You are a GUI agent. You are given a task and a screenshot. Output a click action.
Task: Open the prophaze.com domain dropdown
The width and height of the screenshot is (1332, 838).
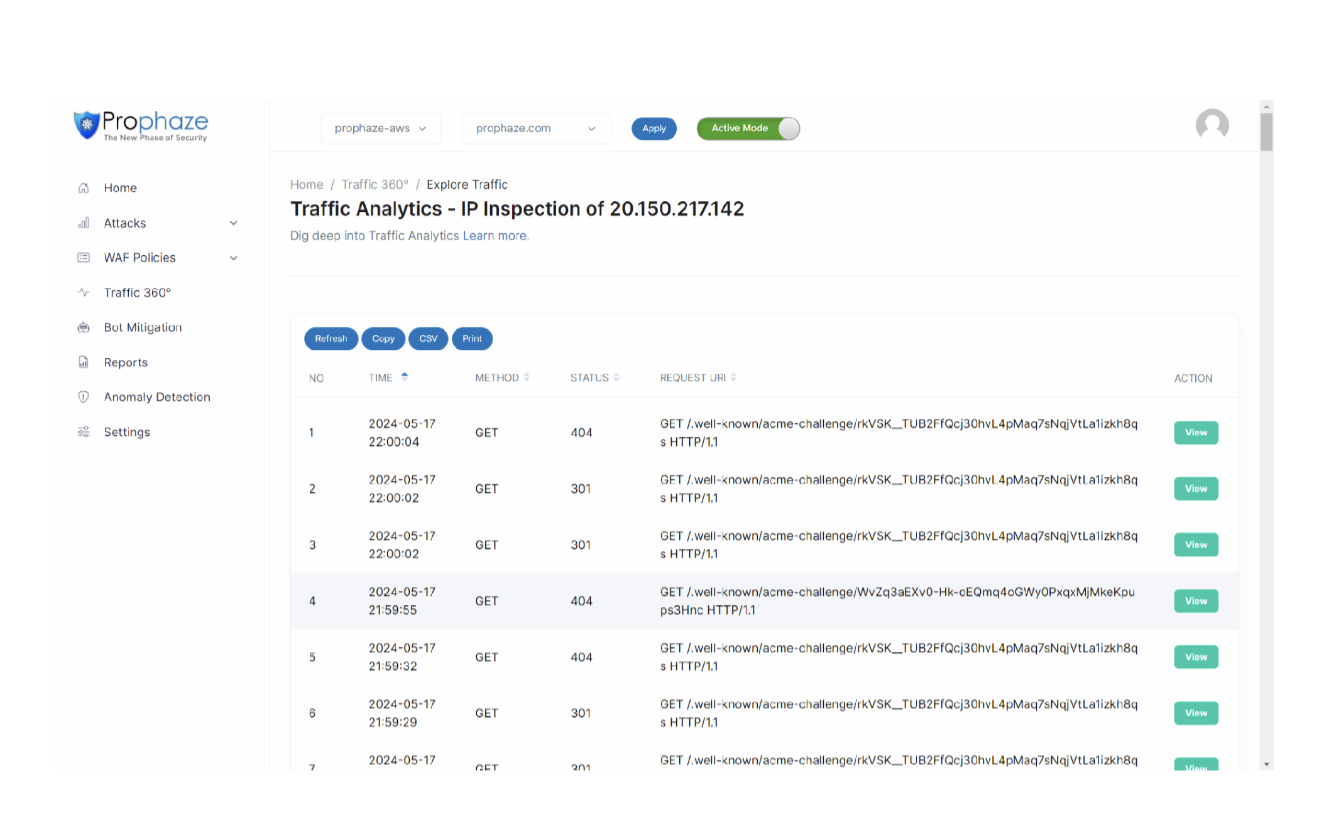536,128
